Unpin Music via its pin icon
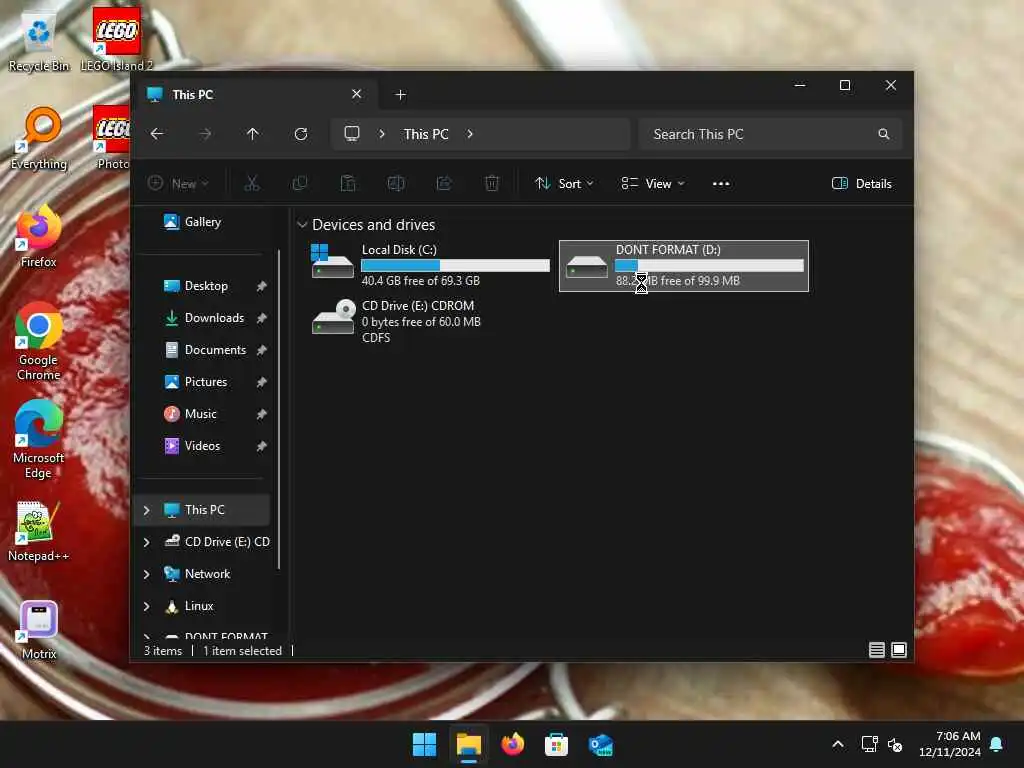Image resolution: width=1024 pixels, height=768 pixels. [x=261, y=414]
